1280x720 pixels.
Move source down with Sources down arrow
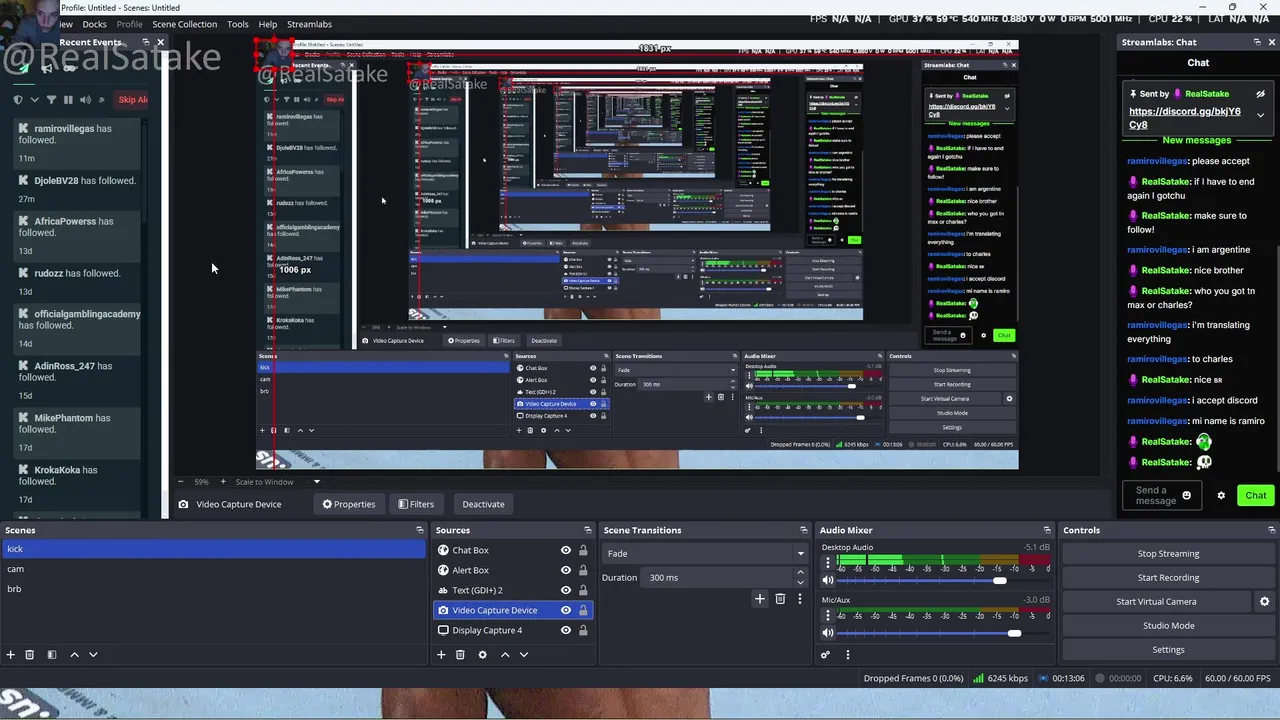tap(524, 654)
